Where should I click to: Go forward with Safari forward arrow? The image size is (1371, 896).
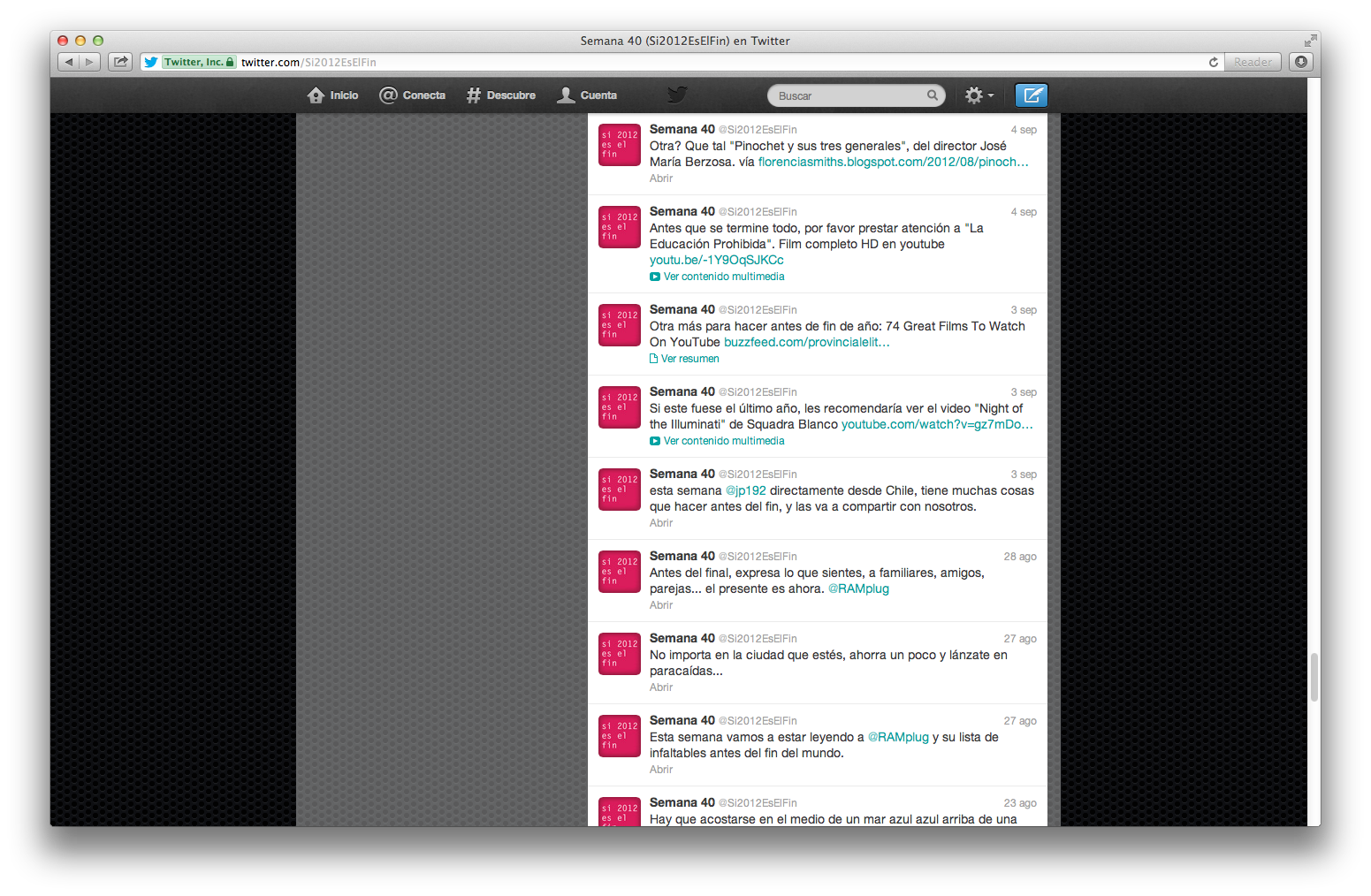tap(89, 62)
